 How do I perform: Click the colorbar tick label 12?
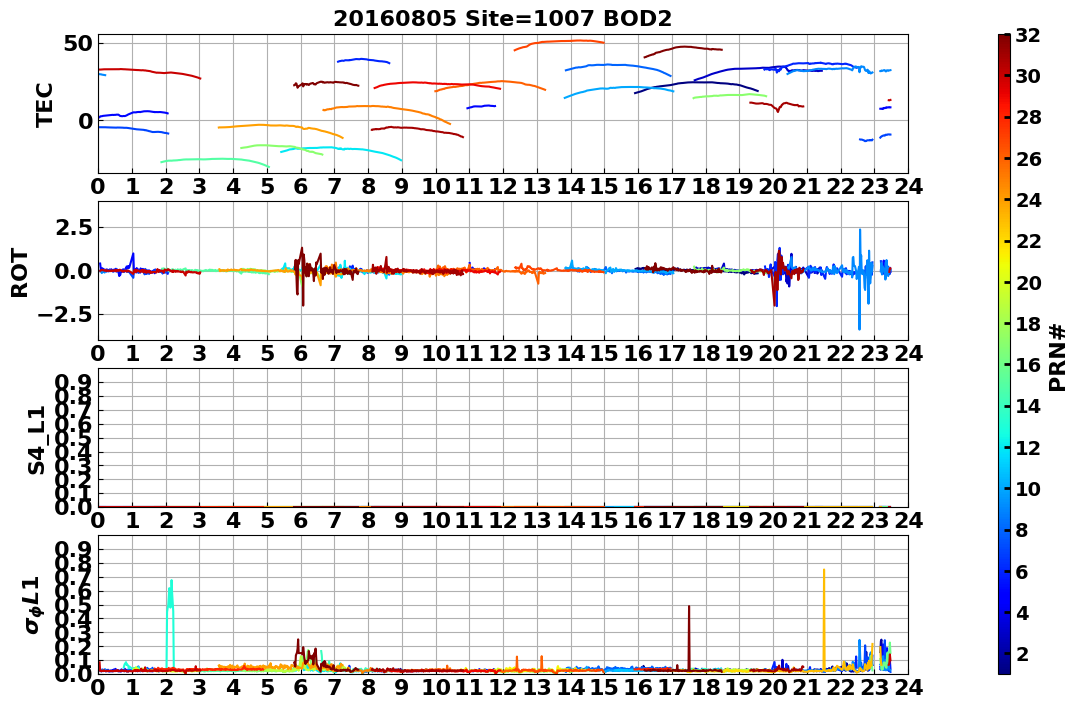(1028, 447)
